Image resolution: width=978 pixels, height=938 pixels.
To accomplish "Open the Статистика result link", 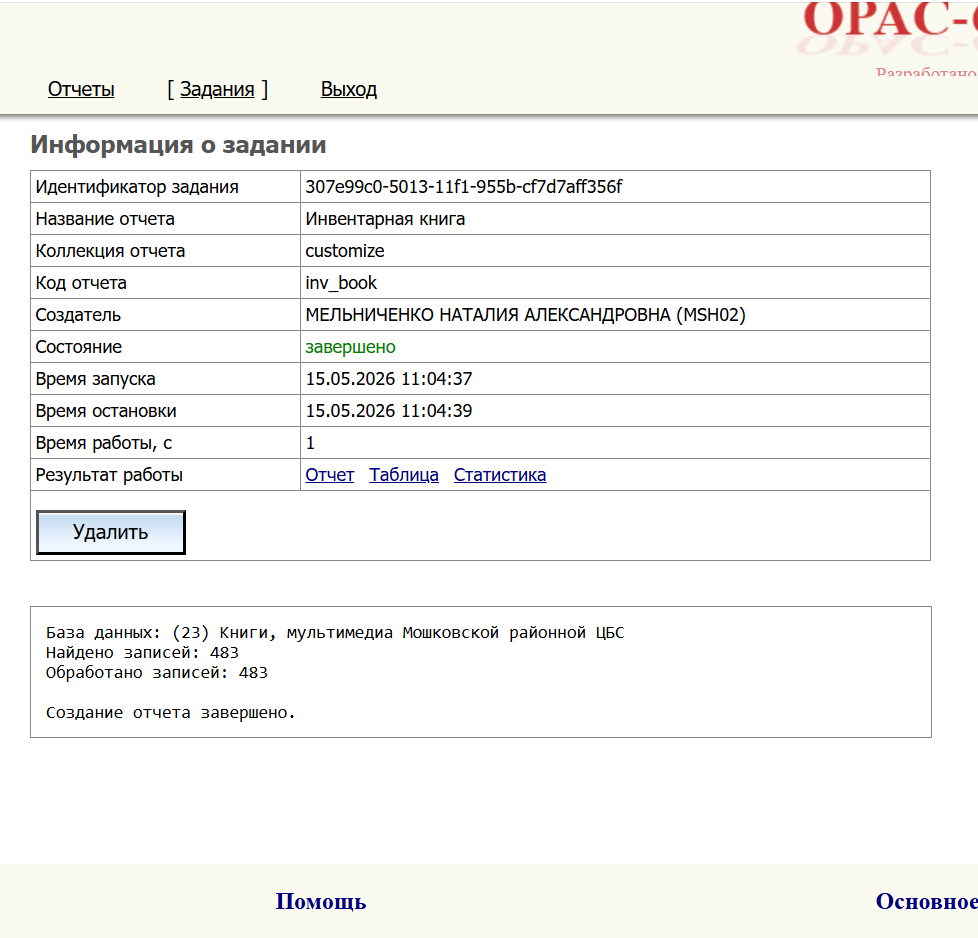I will tap(500, 475).
